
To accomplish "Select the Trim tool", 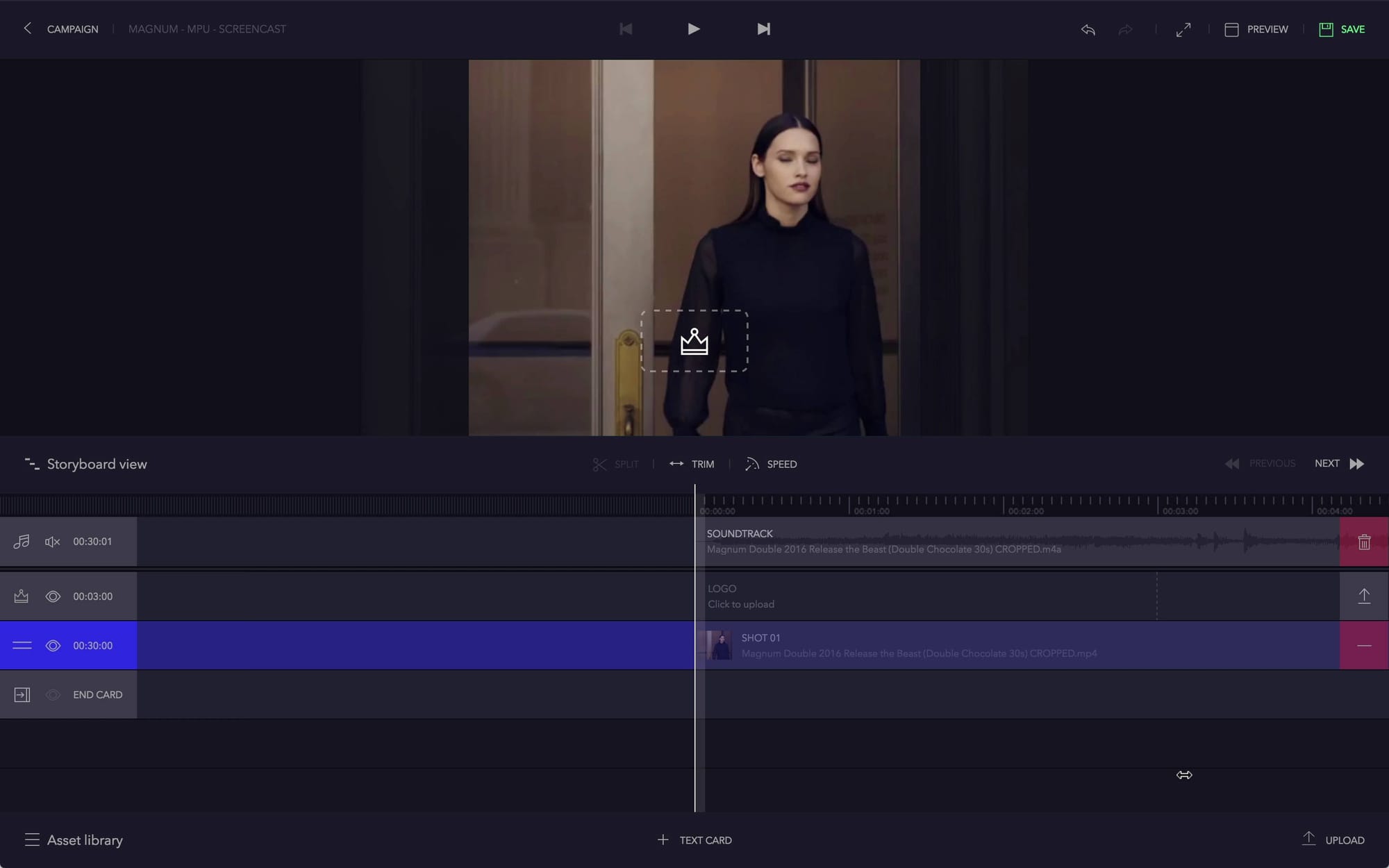I will (x=692, y=464).
